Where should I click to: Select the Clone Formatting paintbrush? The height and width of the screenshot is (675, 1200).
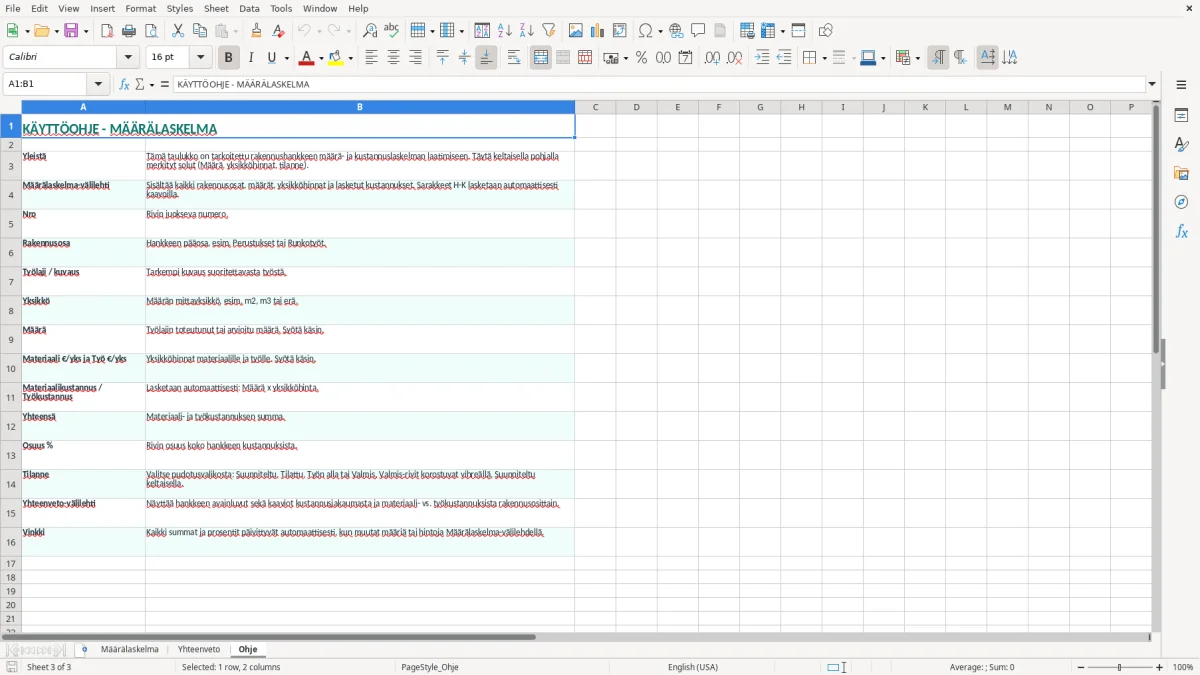pos(256,31)
